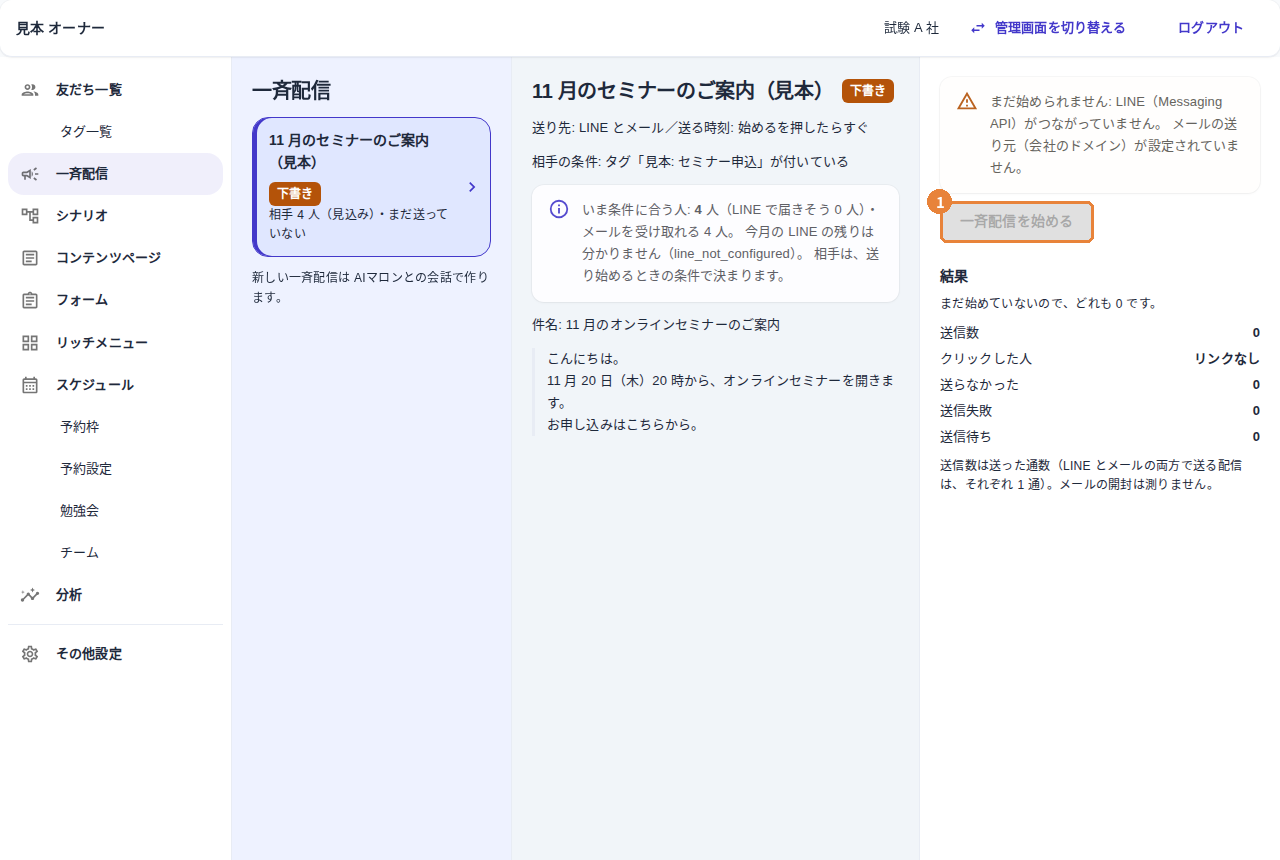Click the こんにちは。 message line
This screenshot has height=860, width=1280.
[585, 358]
